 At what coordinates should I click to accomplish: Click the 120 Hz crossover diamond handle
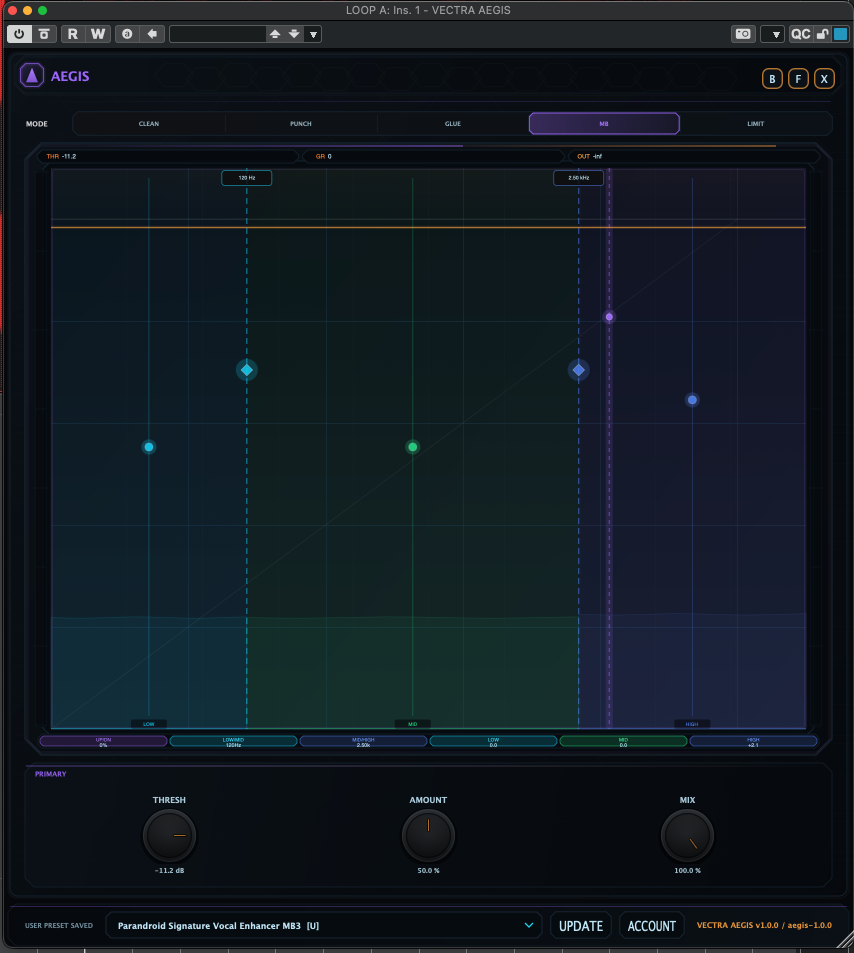247,370
